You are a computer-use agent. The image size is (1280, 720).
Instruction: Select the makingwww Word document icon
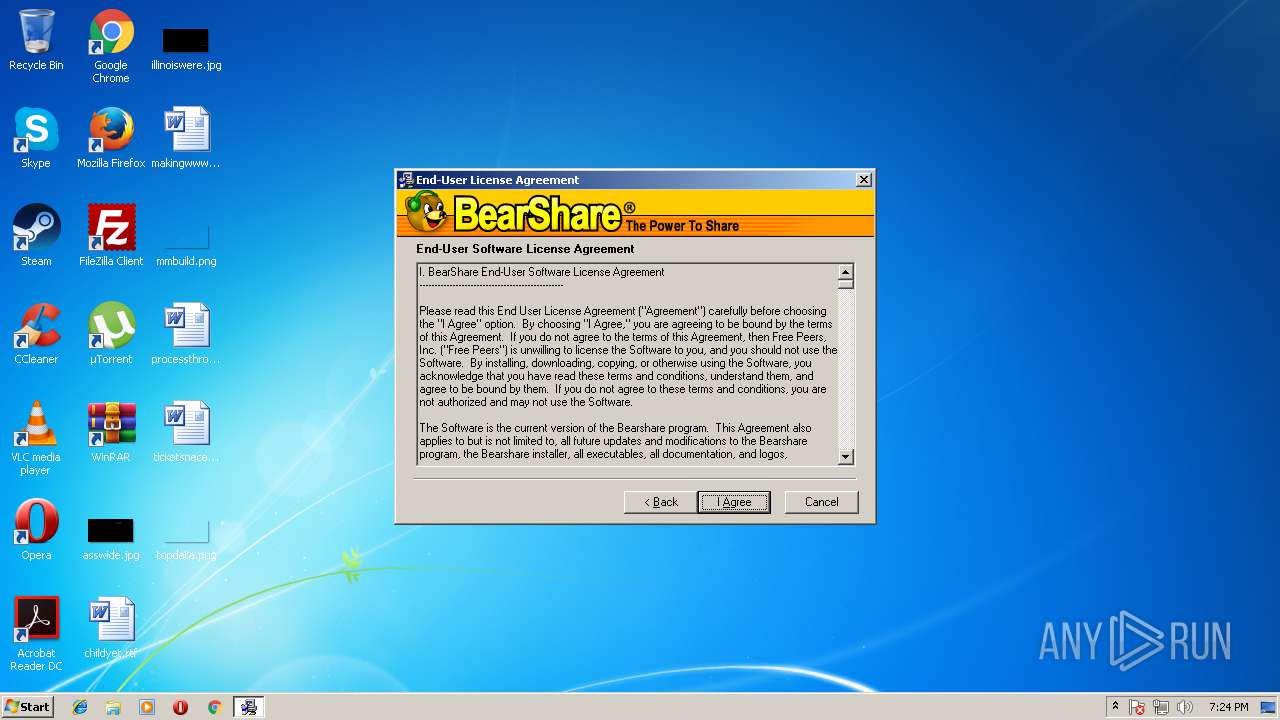186,138
